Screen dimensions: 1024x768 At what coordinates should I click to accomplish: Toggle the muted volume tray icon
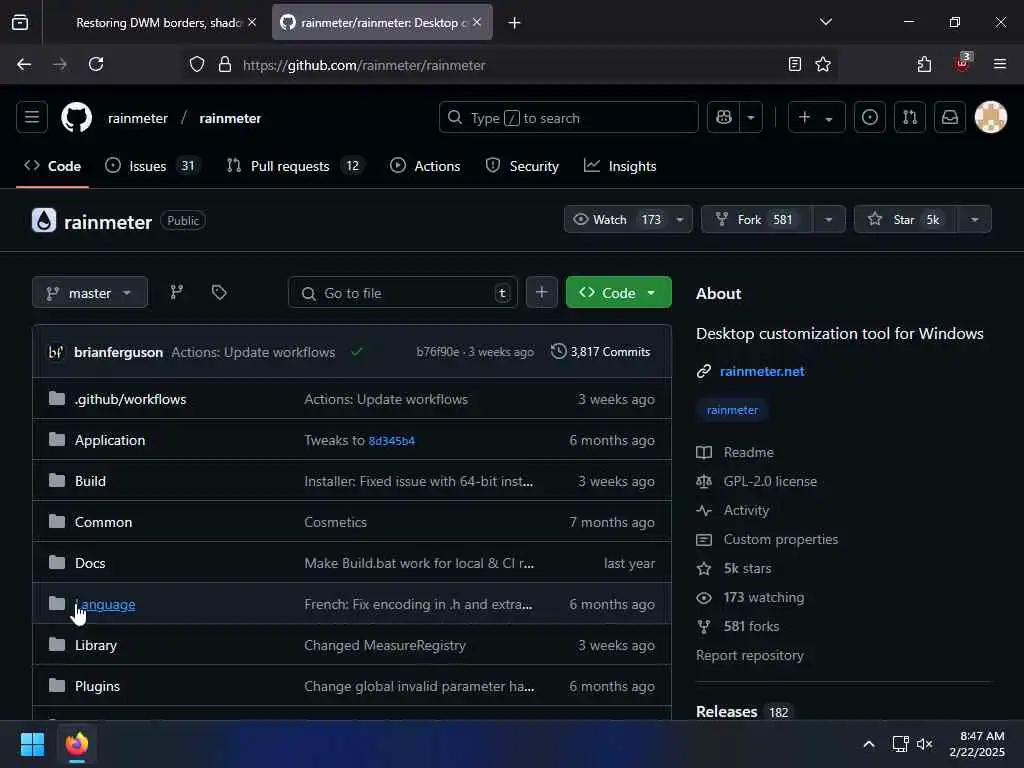point(925,744)
